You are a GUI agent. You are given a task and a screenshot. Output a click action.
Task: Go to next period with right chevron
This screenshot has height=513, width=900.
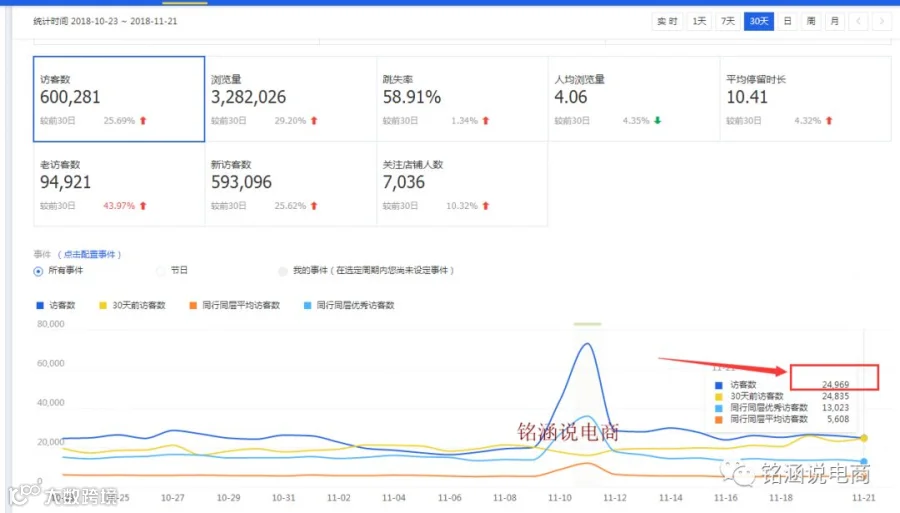click(x=882, y=21)
